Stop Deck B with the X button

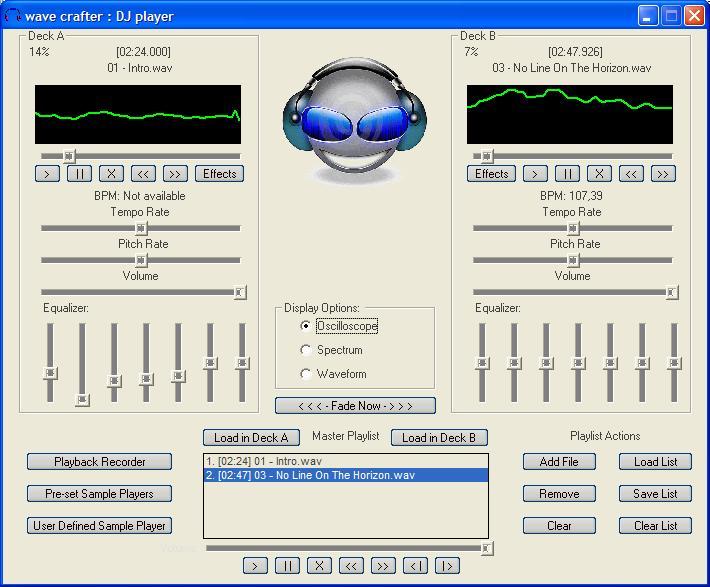[599, 174]
